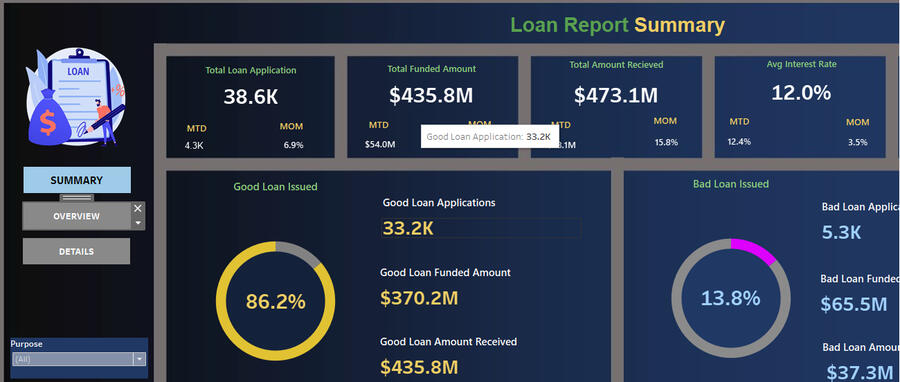Screen dimensions: 900x382
Task: Click the Total Funded Amount $435.8M figure
Action: (431, 95)
